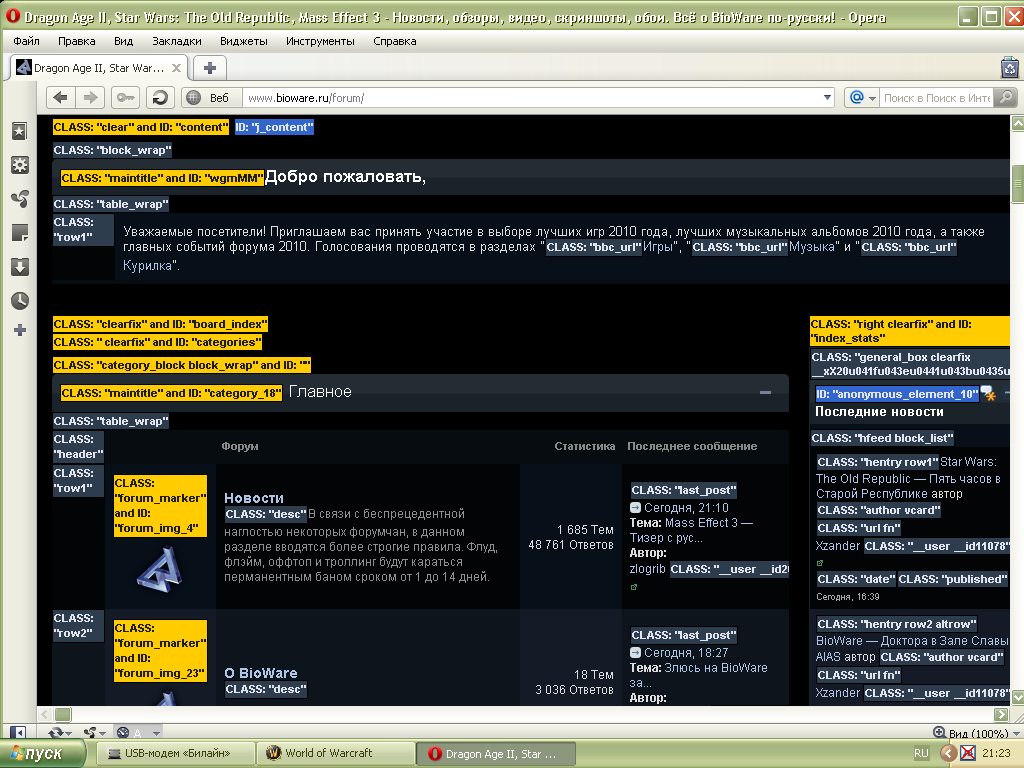Go back with the Back arrow
1024x768 pixels.
click(x=61, y=98)
